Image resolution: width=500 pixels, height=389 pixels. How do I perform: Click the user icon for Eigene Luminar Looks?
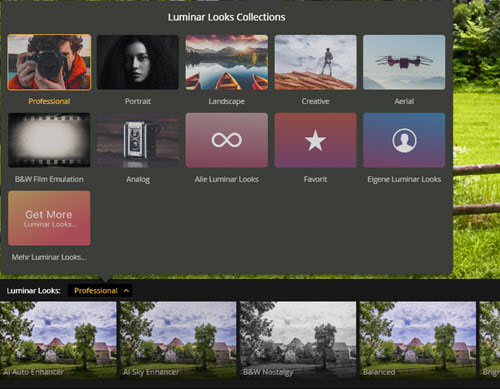point(404,140)
